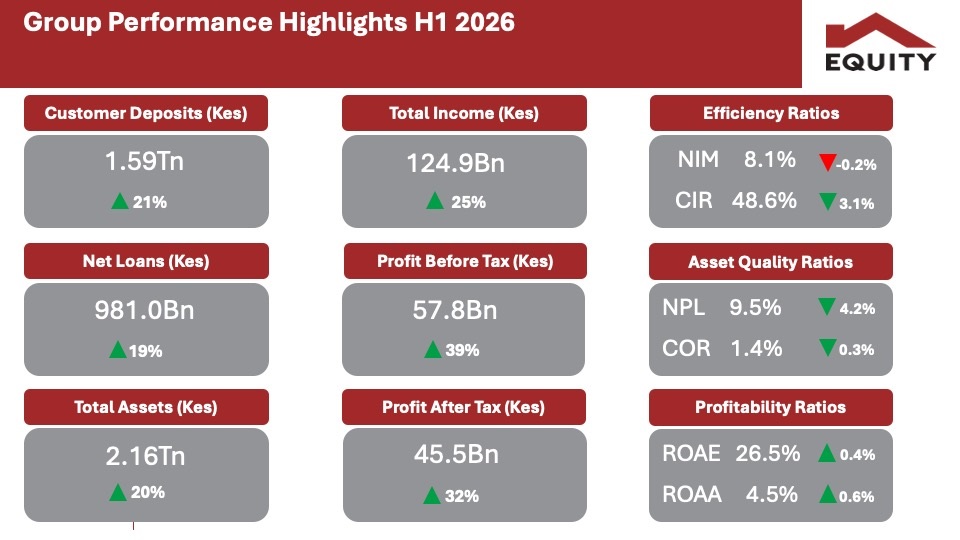Click the red down arrow beside NIM
Screen dimensions: 960x540
tap(827, 162)
